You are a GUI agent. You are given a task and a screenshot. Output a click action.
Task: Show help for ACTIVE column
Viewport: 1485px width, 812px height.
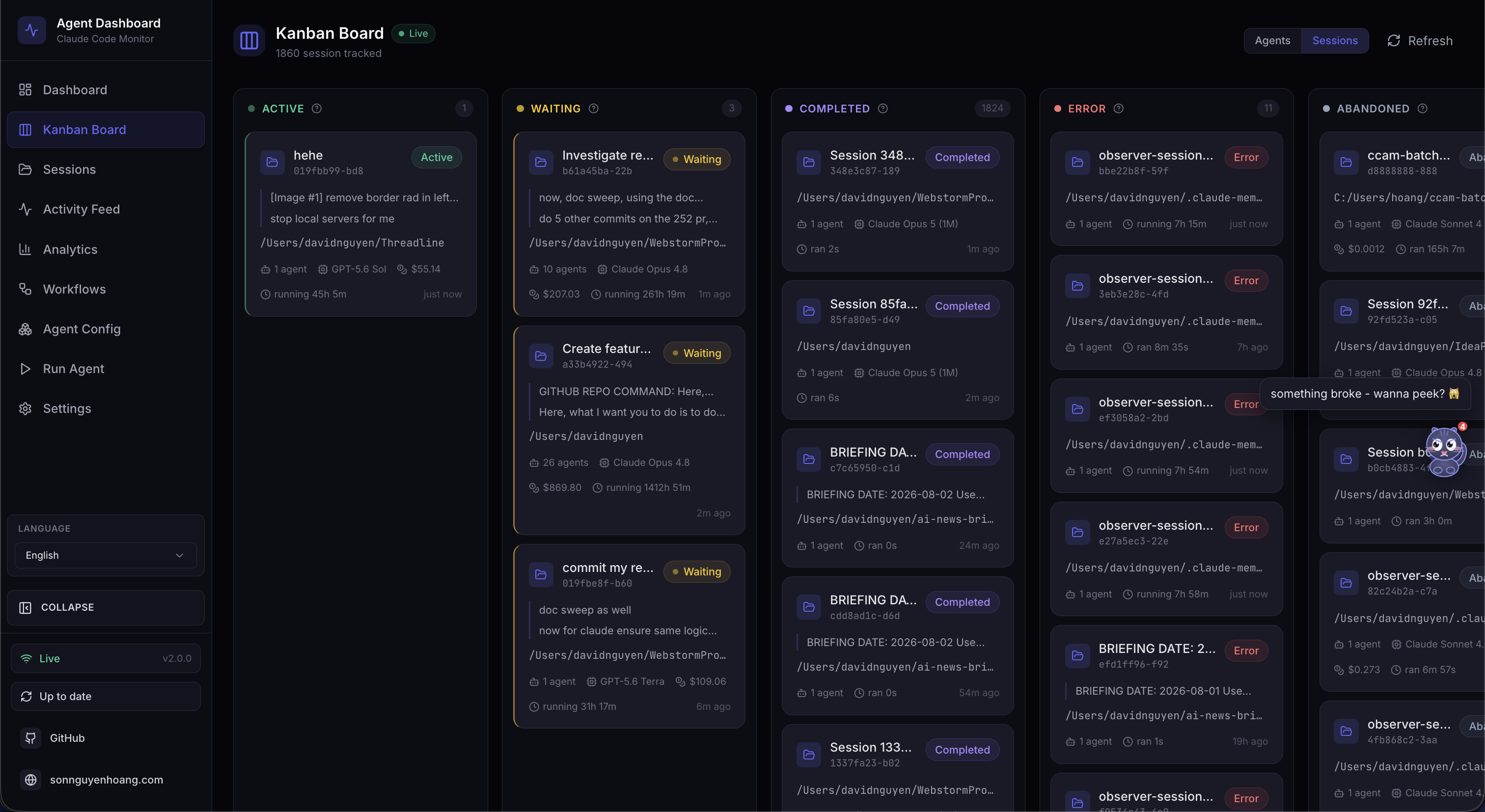316,108
